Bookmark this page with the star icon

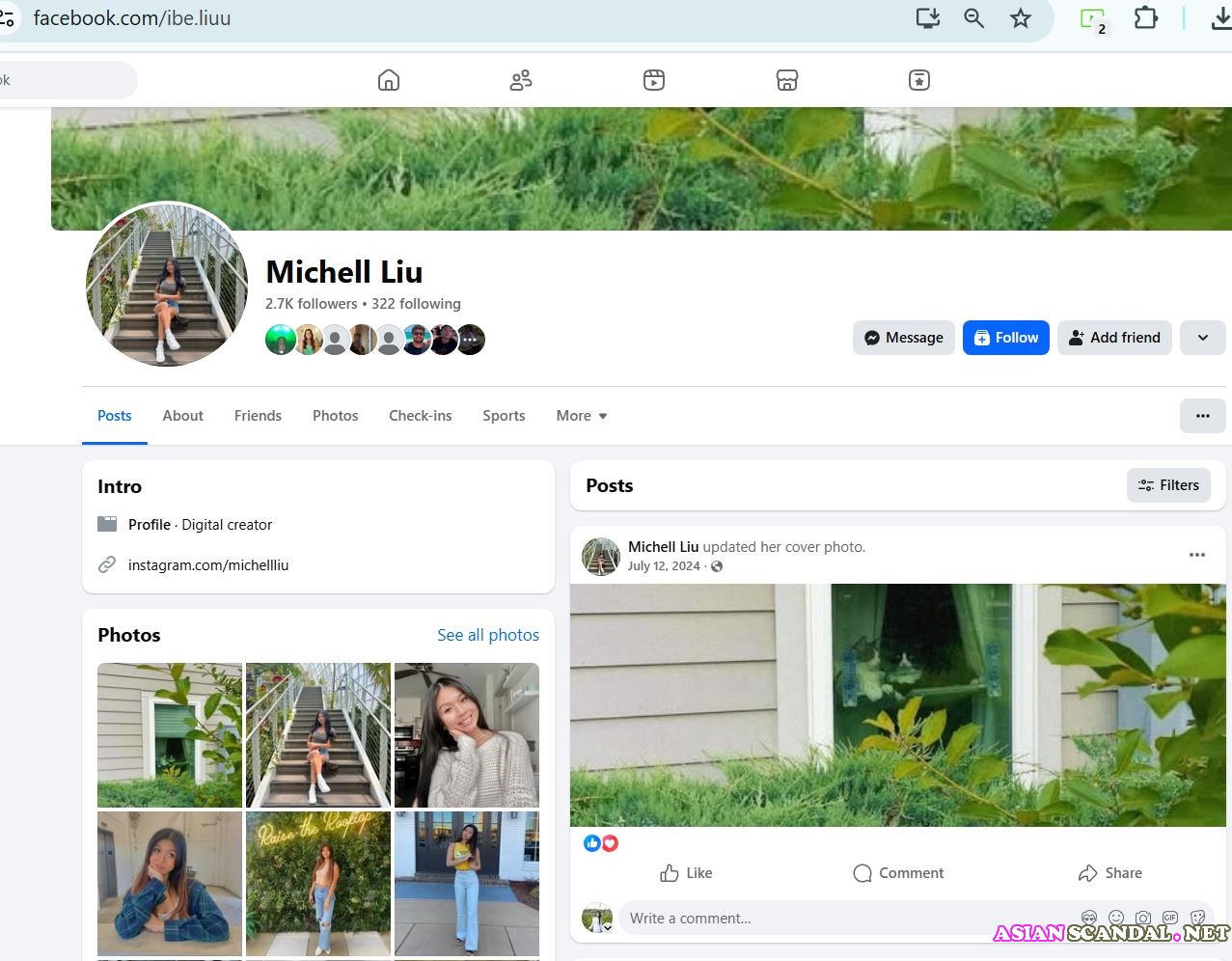(1021, 18)
